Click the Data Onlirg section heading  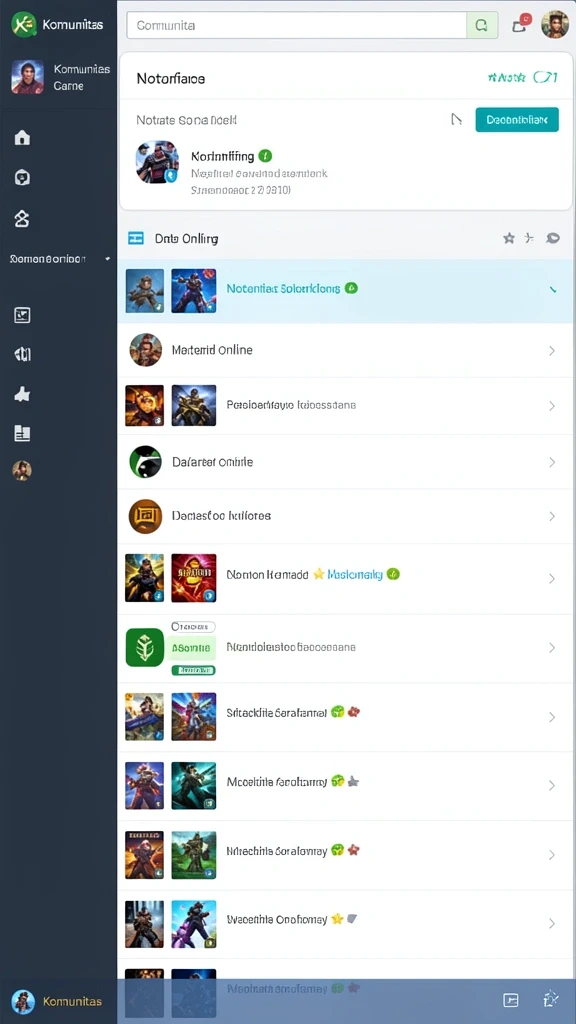[186, 239]
